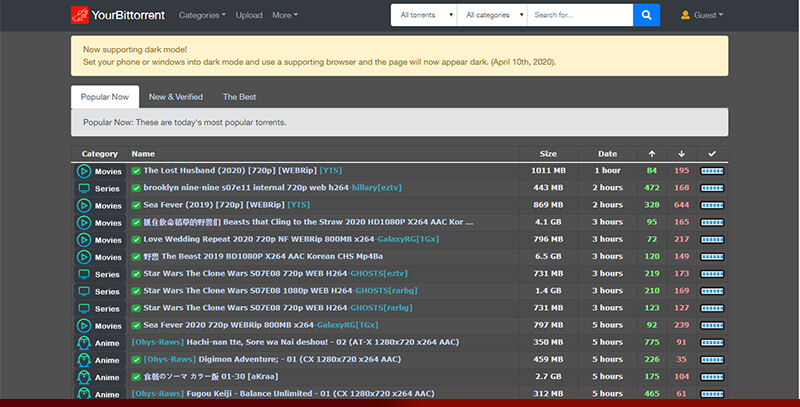
Task: Click Anime penguin icon beside Hachi-nan tte
Action: pos(84,343)
